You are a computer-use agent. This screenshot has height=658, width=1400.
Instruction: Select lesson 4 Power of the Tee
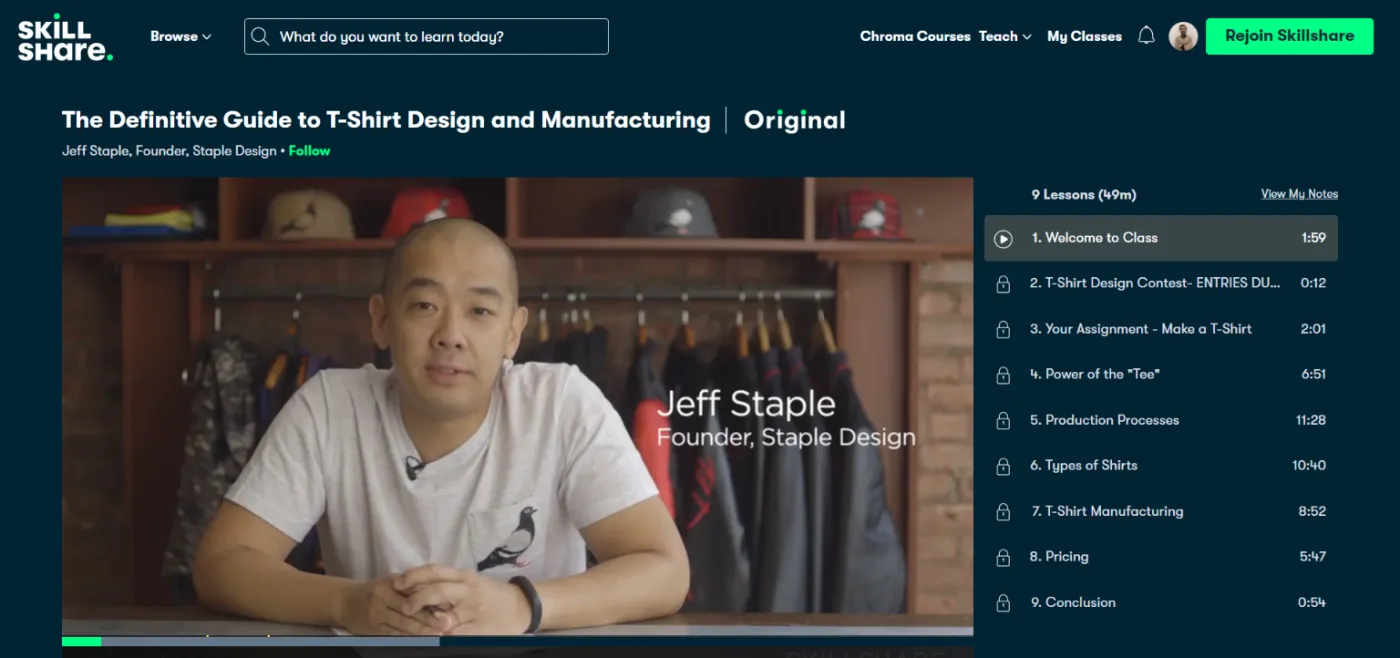(1161, 374)
